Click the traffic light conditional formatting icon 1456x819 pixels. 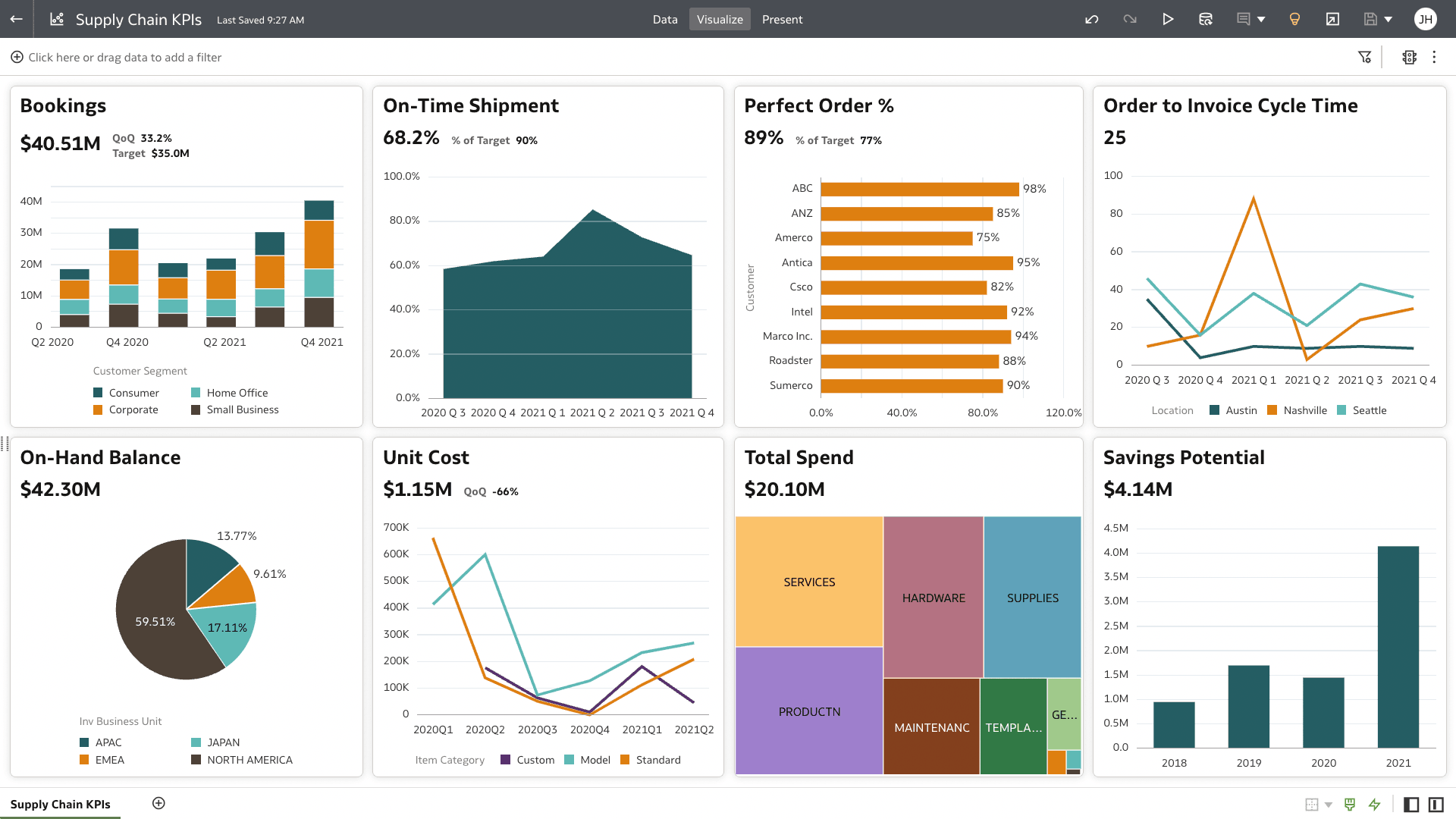(1409, 57)
